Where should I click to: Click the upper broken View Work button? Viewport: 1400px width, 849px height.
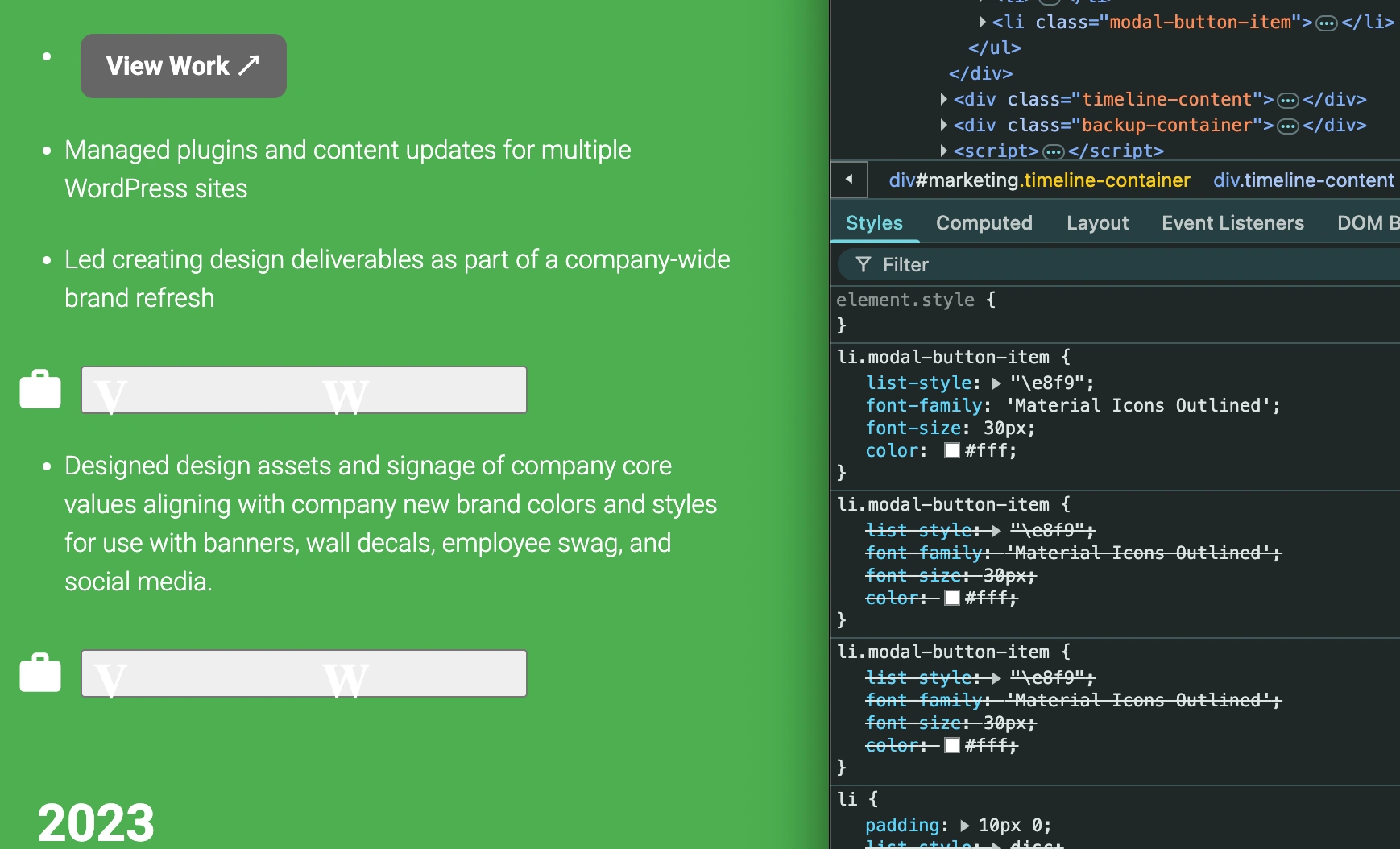click(x=304, y=390)
